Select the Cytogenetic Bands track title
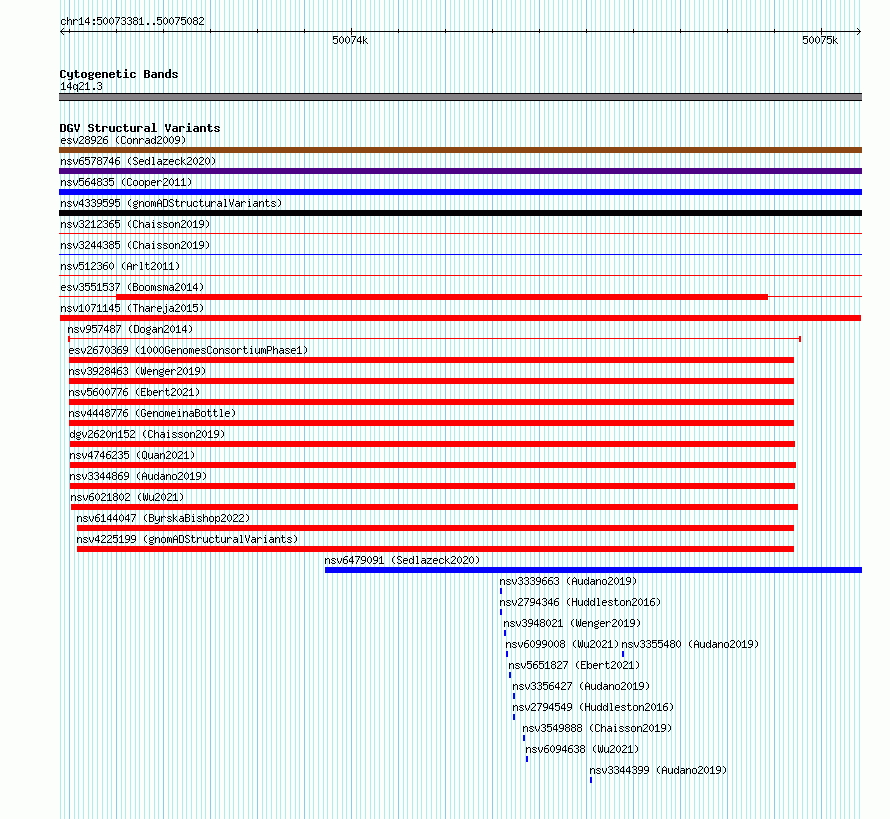The height and width of the screenshot is (819, 890). (x=119, y=74)
